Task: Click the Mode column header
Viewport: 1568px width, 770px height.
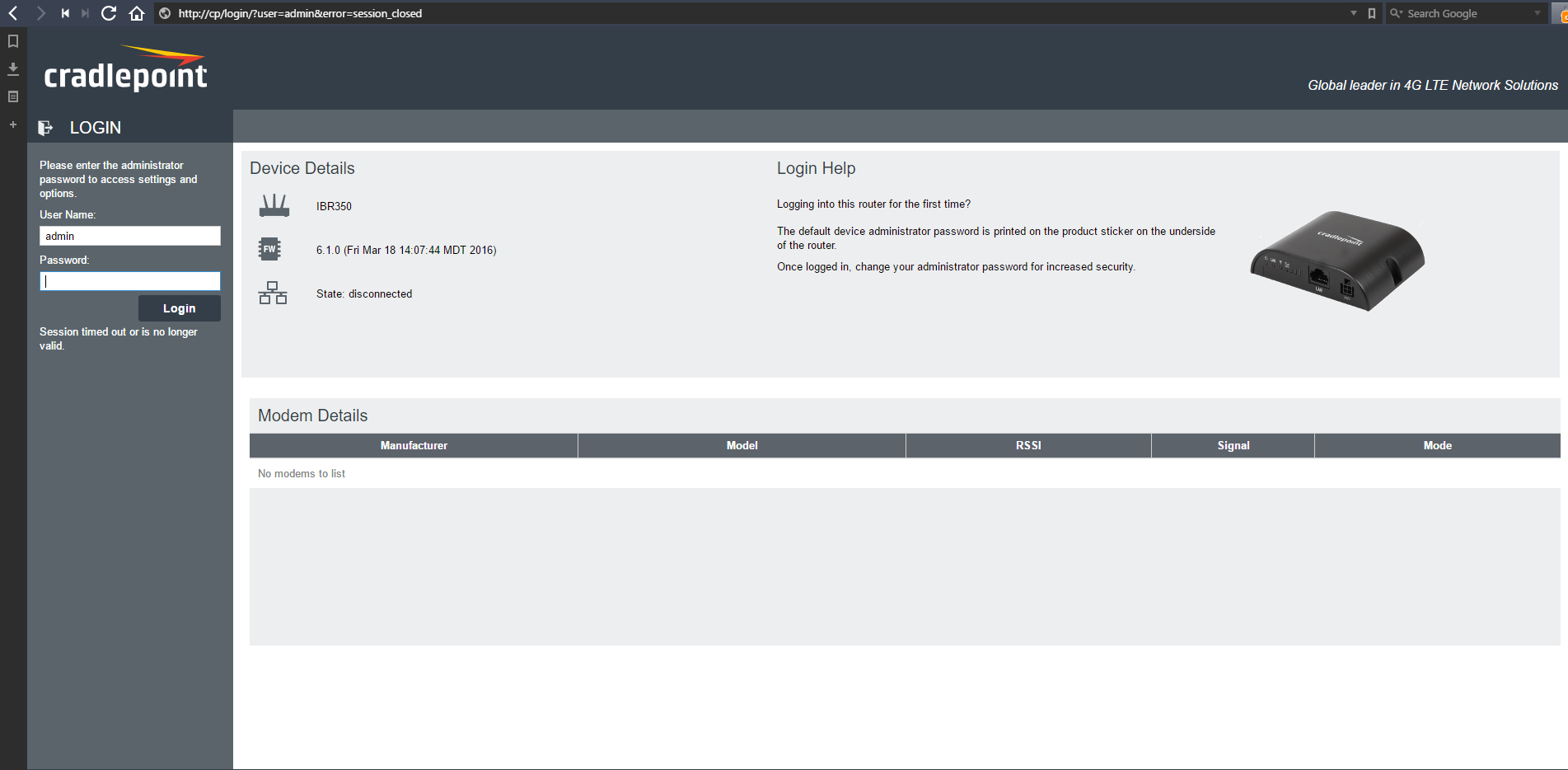Action: click(1438, 445)
